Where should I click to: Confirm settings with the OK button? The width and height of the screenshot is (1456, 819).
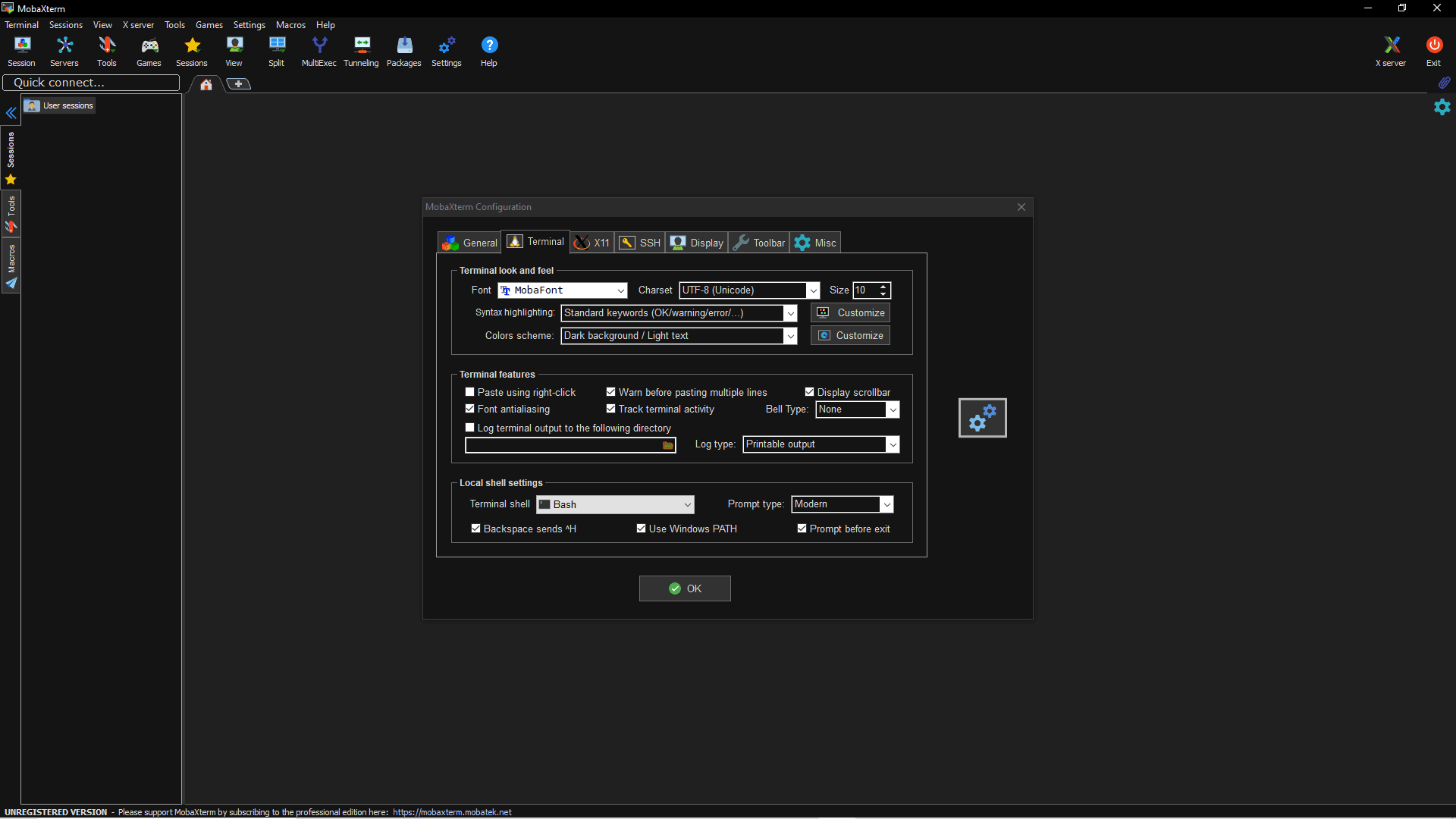point(685,588)
